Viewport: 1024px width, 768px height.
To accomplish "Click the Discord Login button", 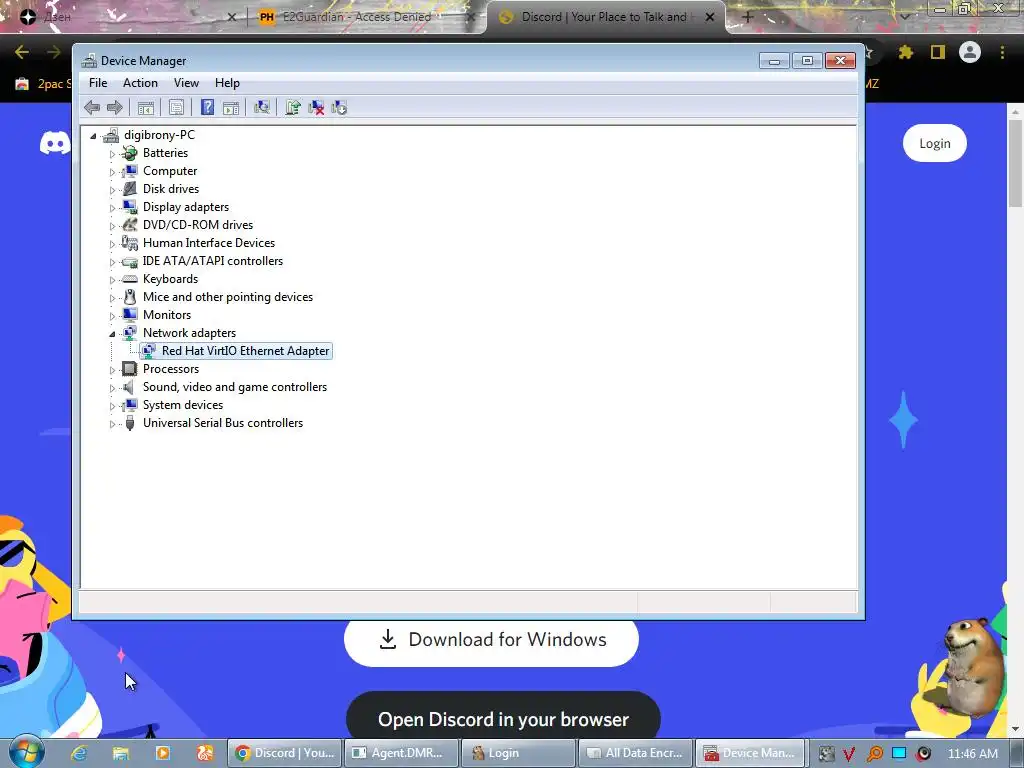I will (x=935, y=143).
